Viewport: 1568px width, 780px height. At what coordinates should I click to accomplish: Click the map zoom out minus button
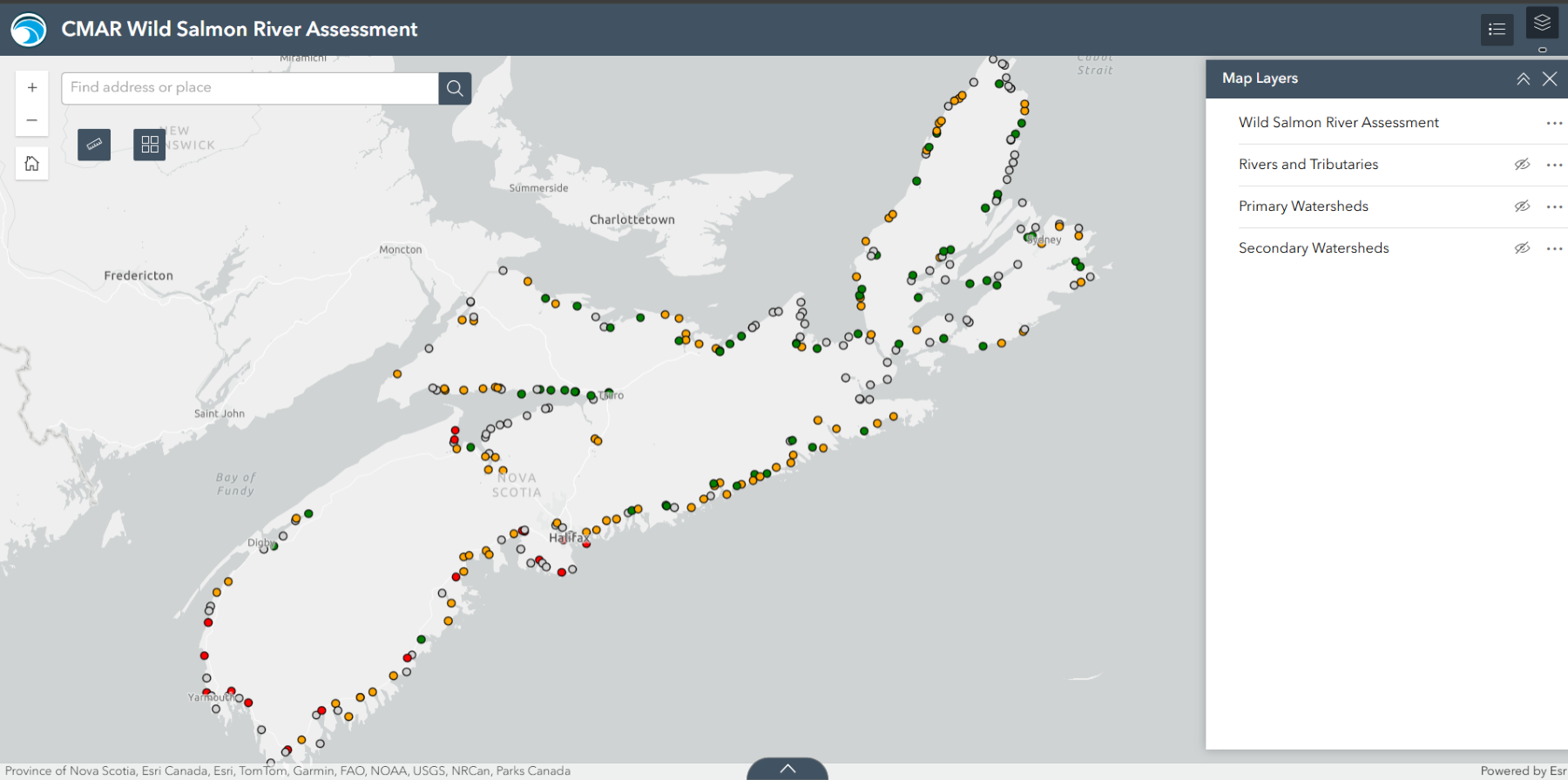click(x=32, y=120)
